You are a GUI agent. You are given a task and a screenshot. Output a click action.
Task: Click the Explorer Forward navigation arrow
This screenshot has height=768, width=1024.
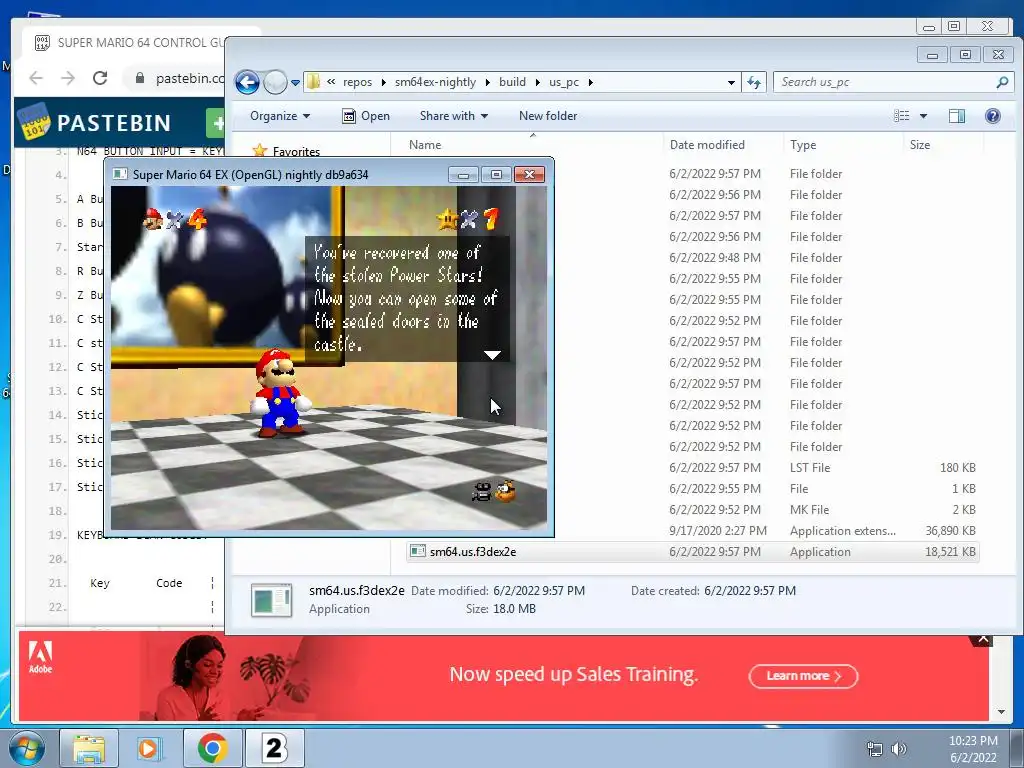276,82
